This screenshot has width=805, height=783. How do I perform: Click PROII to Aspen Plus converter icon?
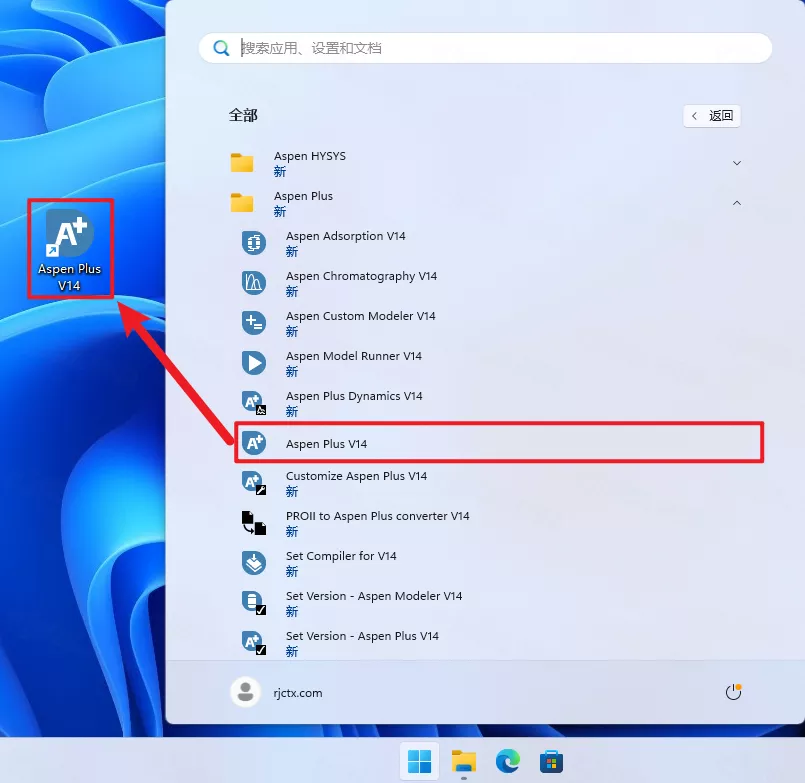point(254,523)
